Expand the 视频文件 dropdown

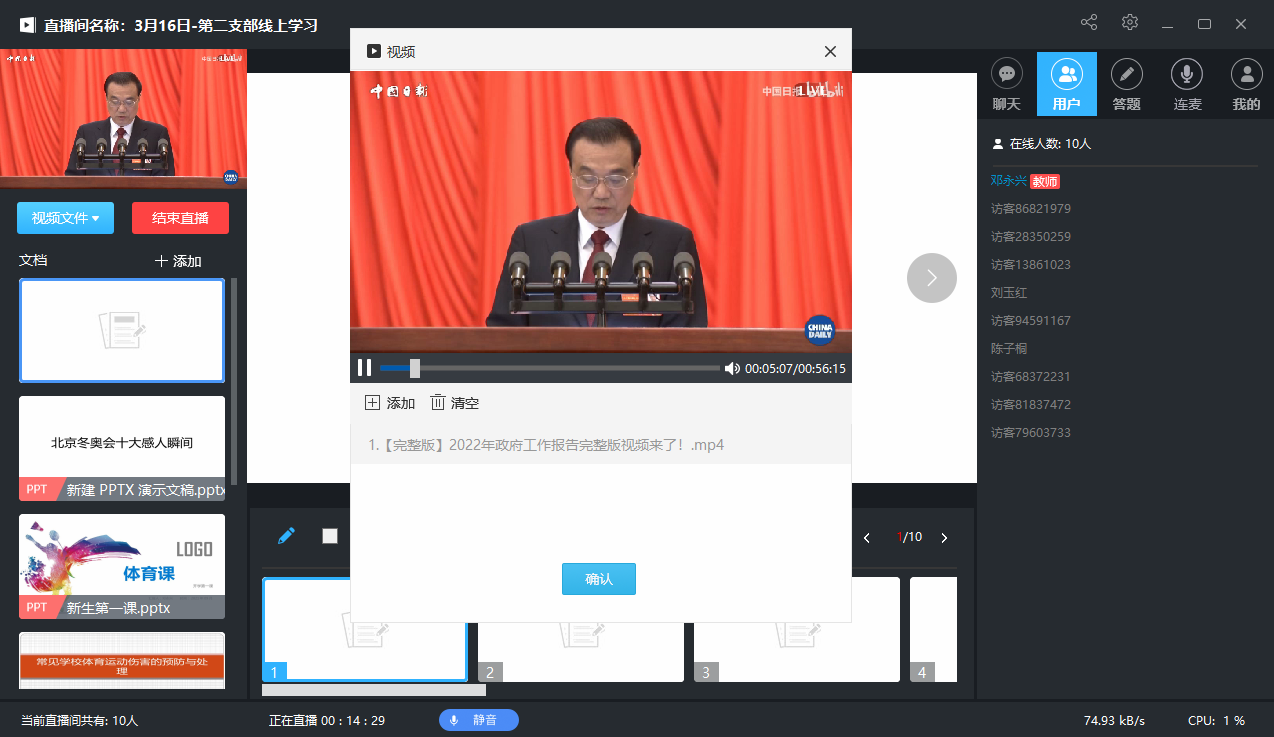pyautogui.click(x=65, y=218)
